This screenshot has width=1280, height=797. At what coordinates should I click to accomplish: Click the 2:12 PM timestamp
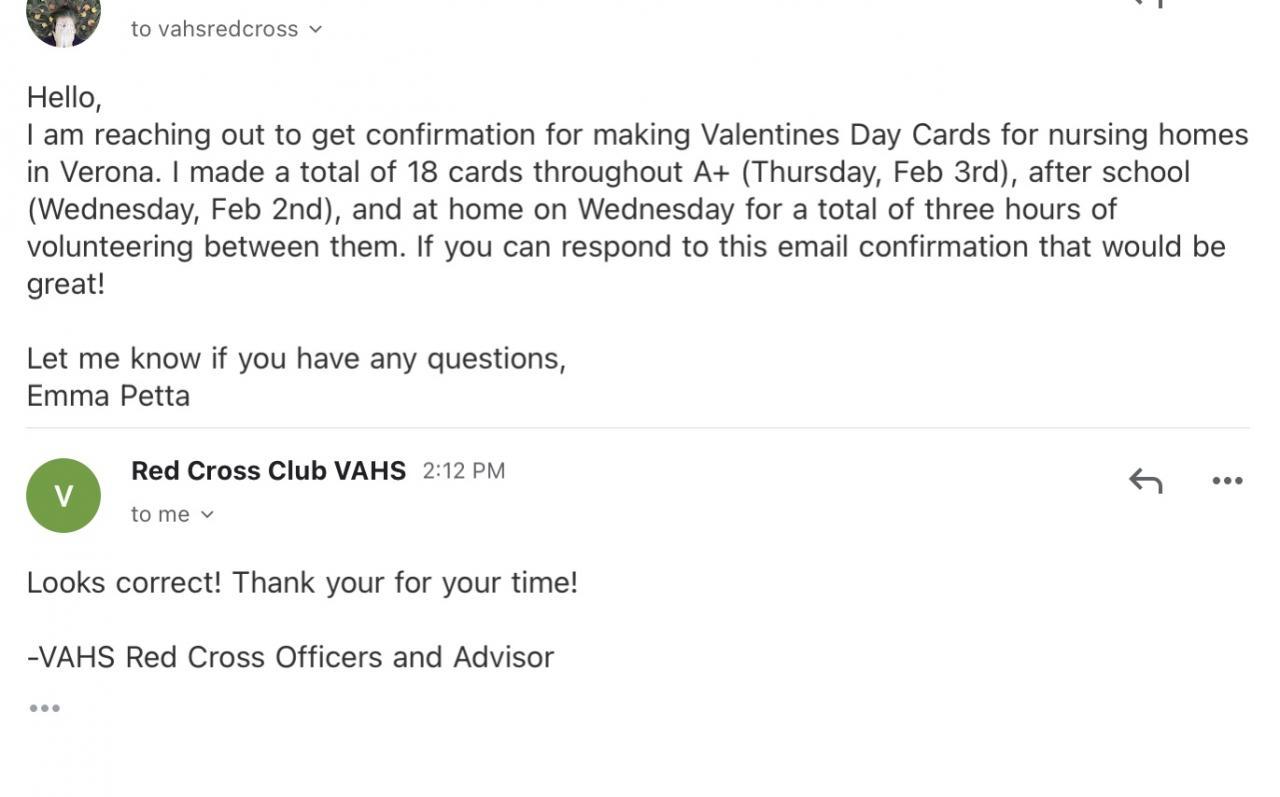[x=463, y=471]
